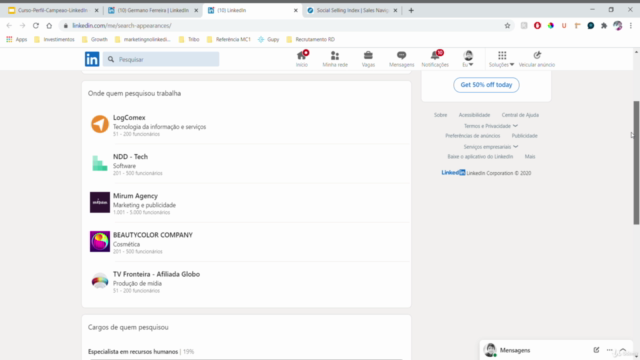The height and width of the screenshot is (360, 640).
Task: Open marketingnolinkedi bookmark folder
Action: (143, 40)
